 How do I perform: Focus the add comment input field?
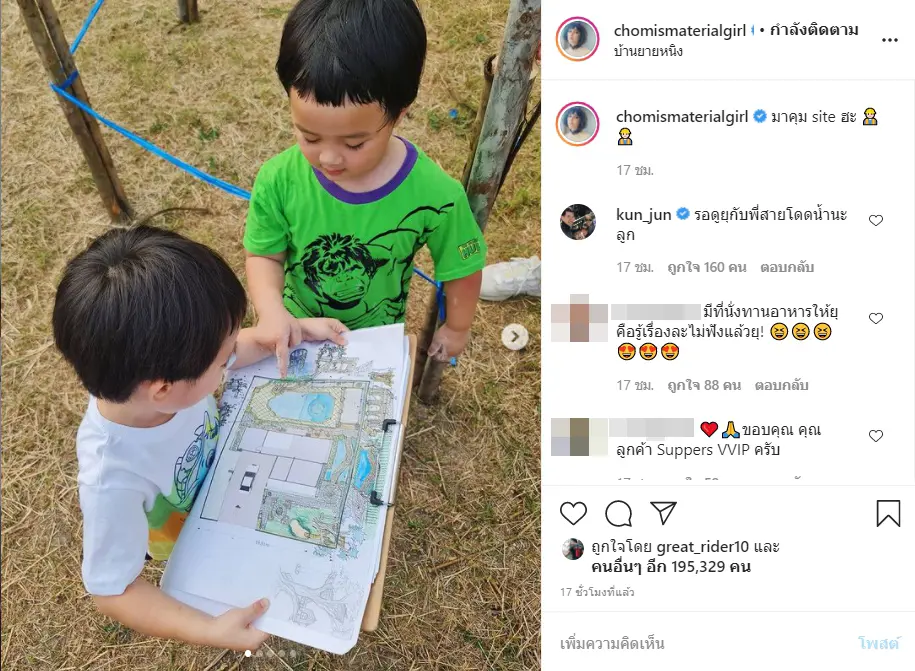click(x=700, y=643)
